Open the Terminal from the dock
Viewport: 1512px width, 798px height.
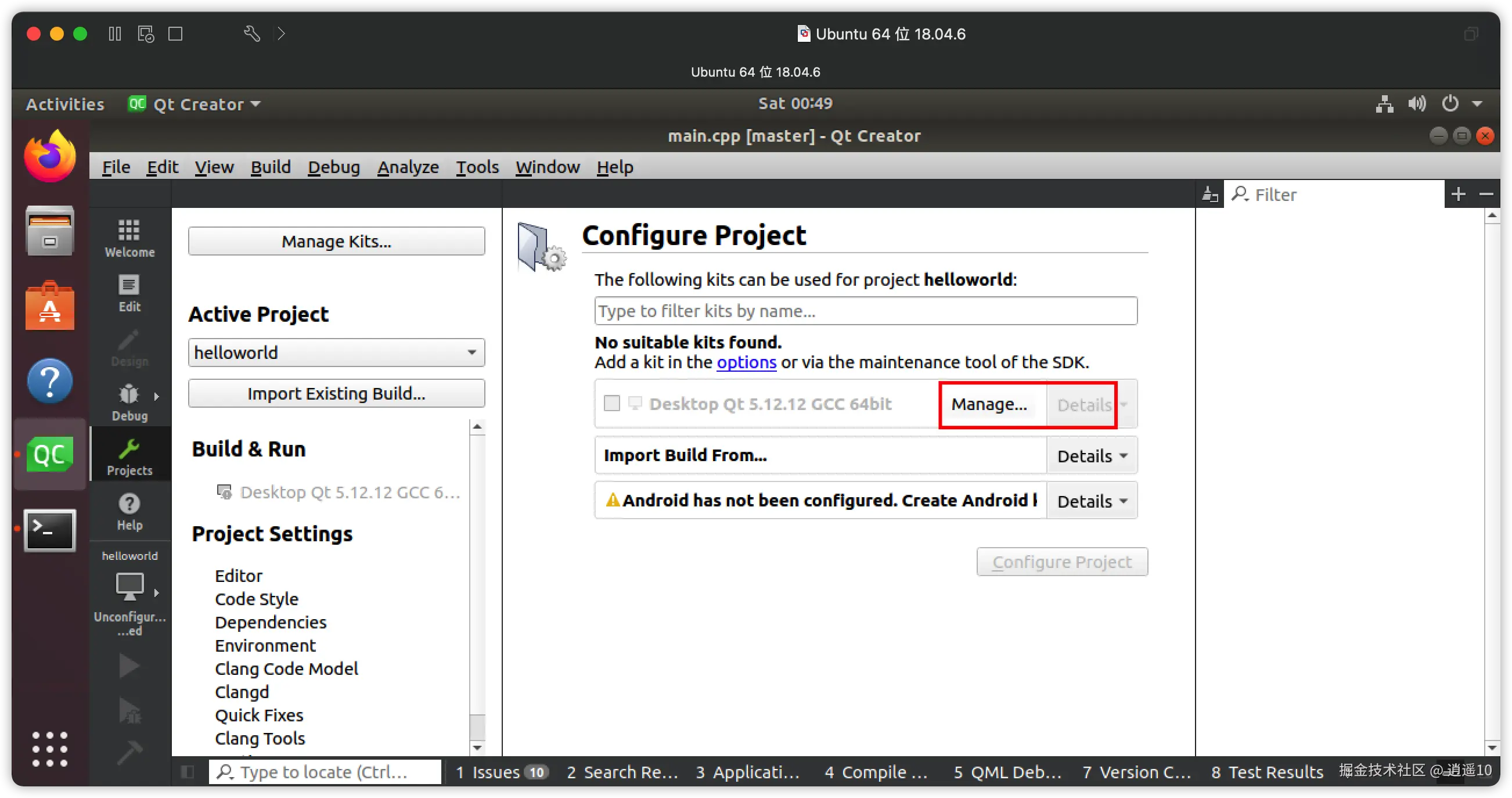(50, 530)
